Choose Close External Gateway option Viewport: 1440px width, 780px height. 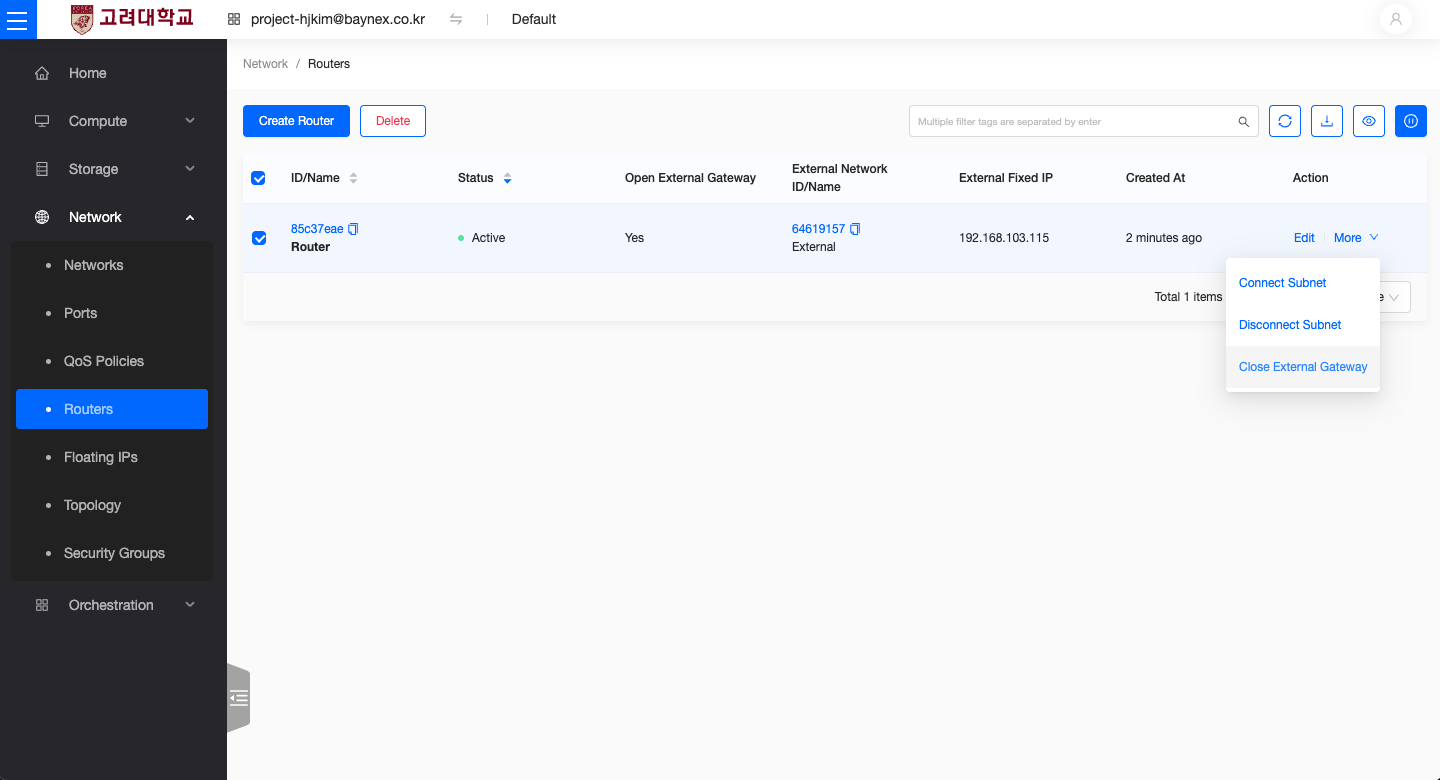pyautogui.click(x=1302, y=367)
